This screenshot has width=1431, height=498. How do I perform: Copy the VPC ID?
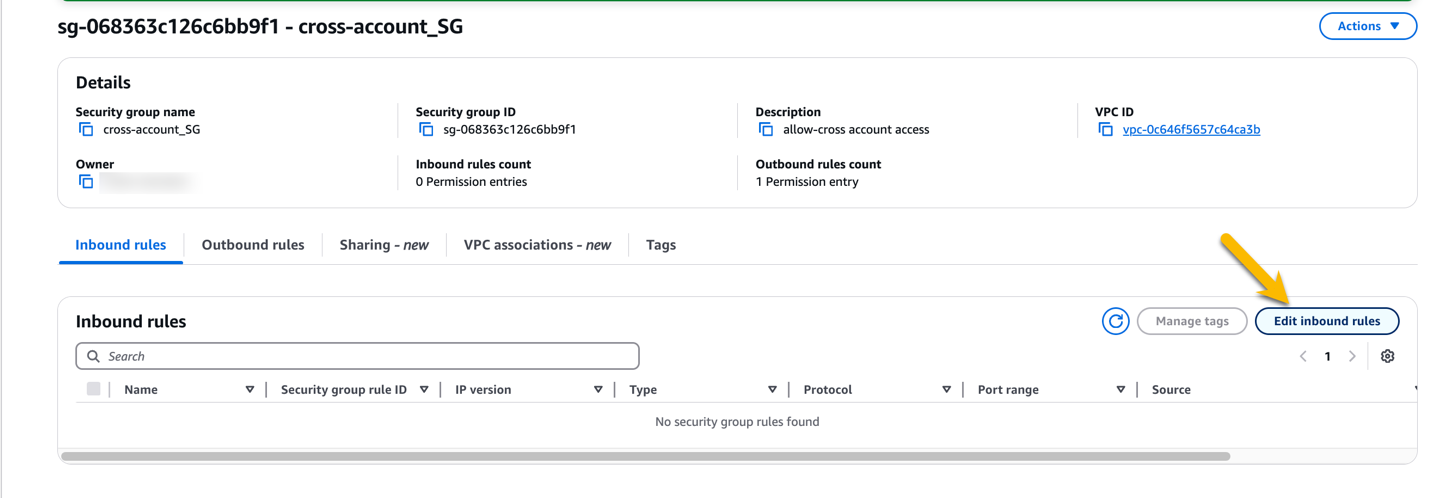click(1105, 130)
